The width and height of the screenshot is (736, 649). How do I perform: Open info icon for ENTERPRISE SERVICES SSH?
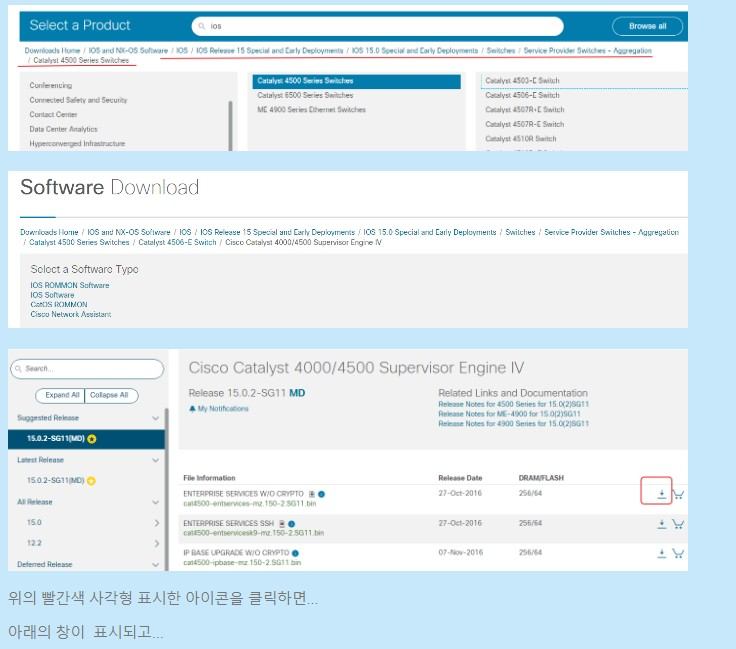tap(291, 524)
